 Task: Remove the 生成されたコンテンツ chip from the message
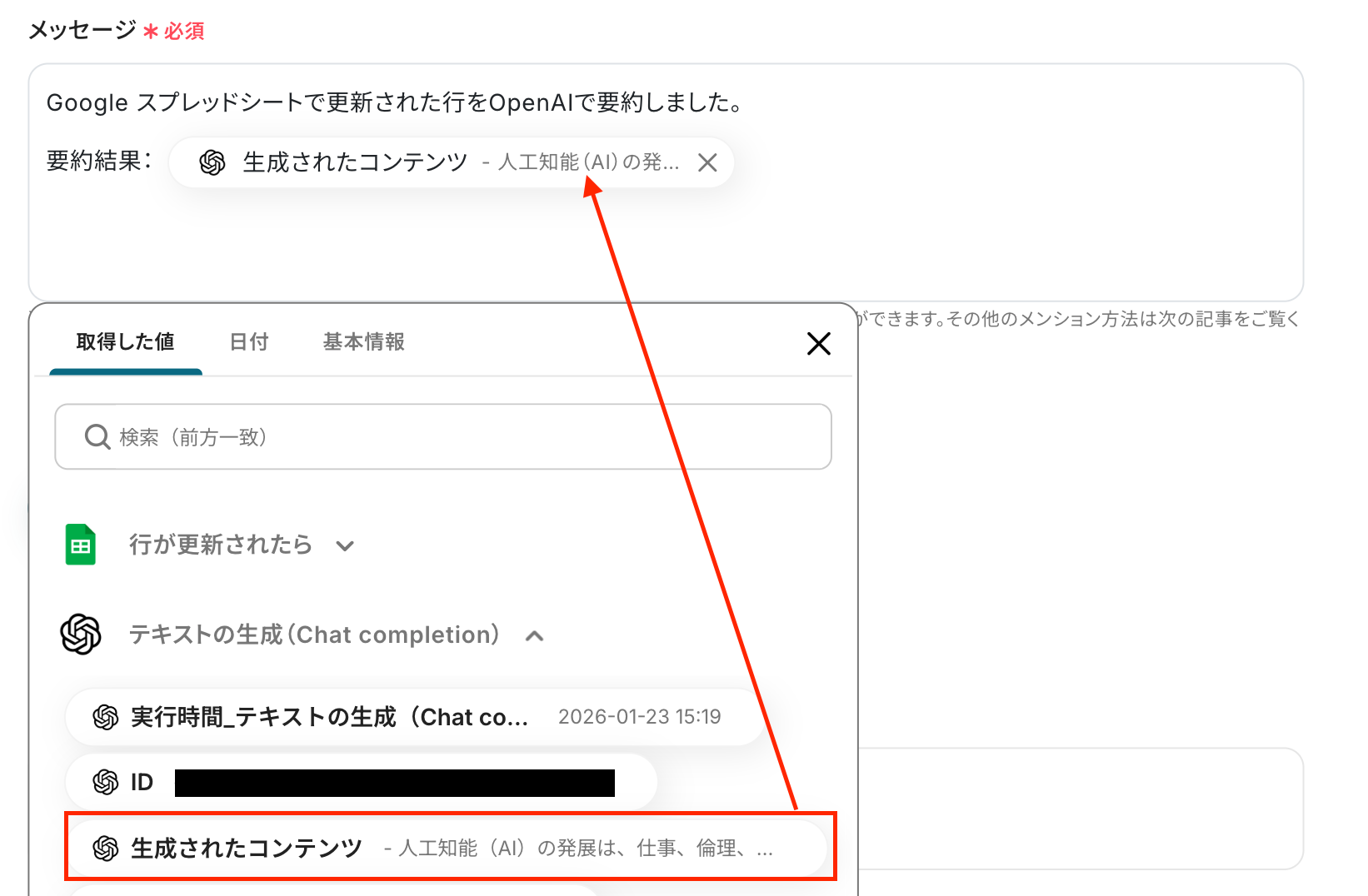click(x=707, y=162)
